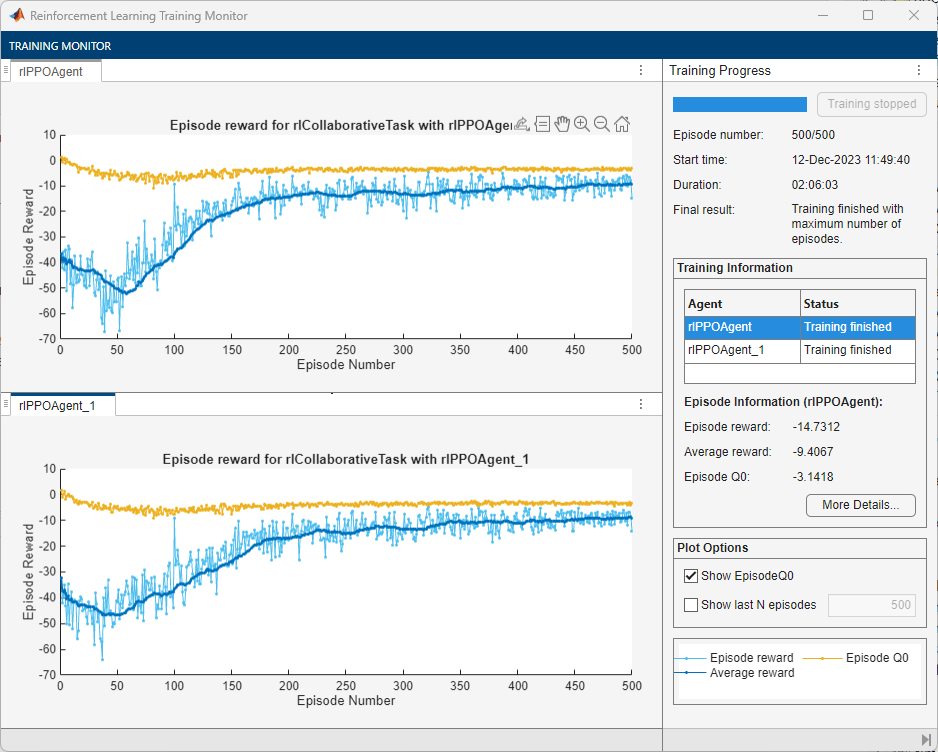Restore view with the Home icon

pyautogui.click(x=622, y=124)
